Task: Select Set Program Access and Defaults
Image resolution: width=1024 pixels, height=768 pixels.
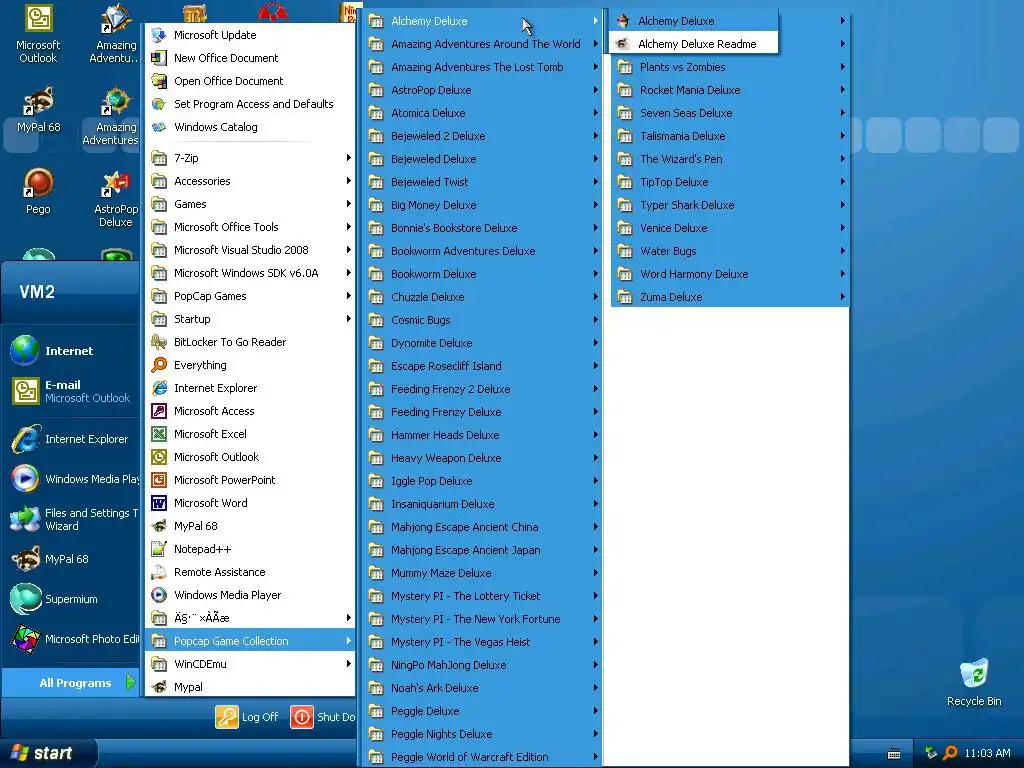Action: 249,104
